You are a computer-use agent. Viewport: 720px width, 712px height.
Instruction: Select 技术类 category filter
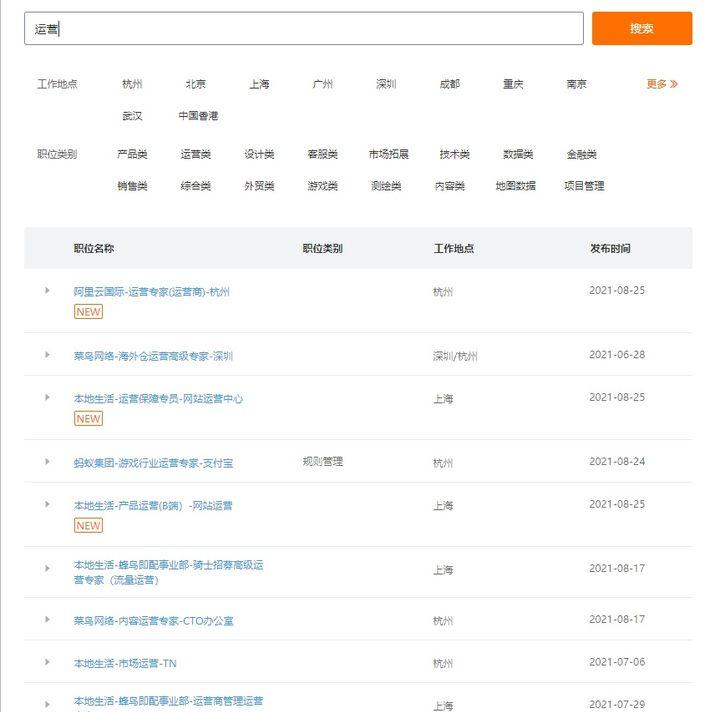click(x=454, y=154)
